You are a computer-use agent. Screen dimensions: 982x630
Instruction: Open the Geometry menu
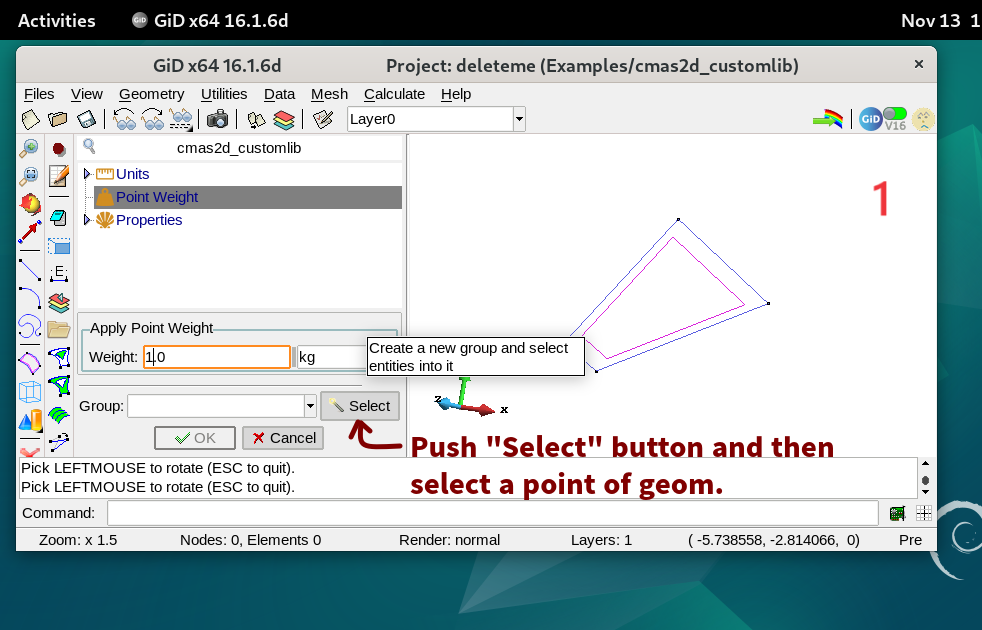click(152, 94)
